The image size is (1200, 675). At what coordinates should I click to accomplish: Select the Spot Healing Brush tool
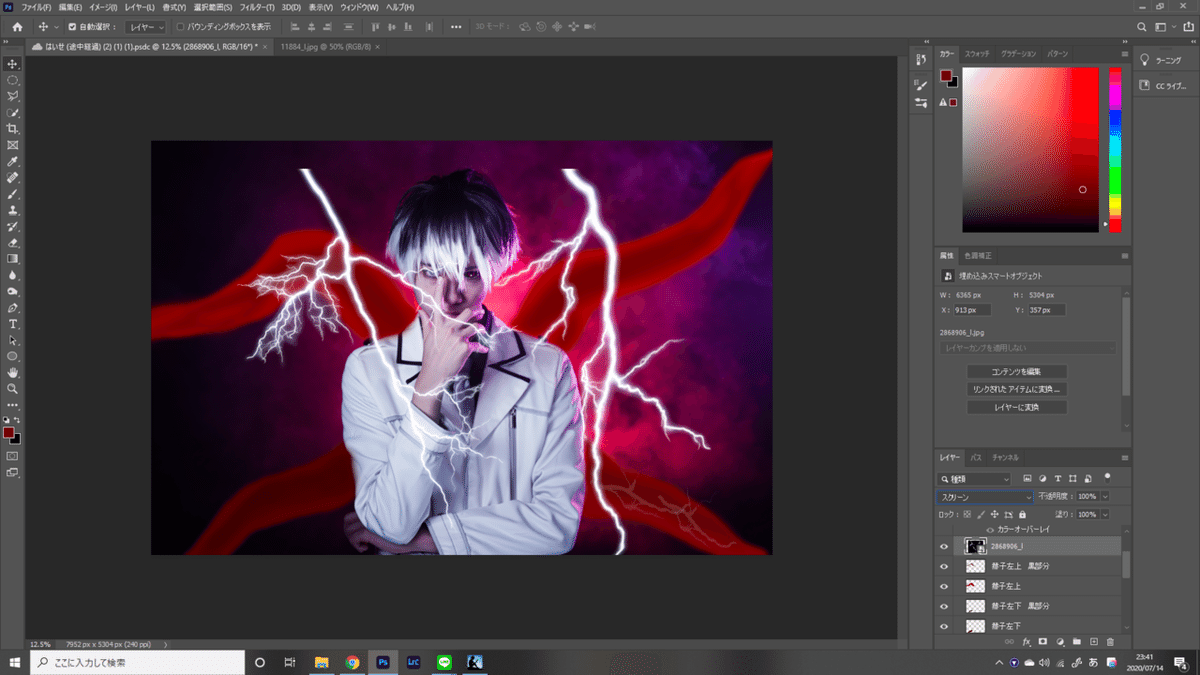click(13, 178)
